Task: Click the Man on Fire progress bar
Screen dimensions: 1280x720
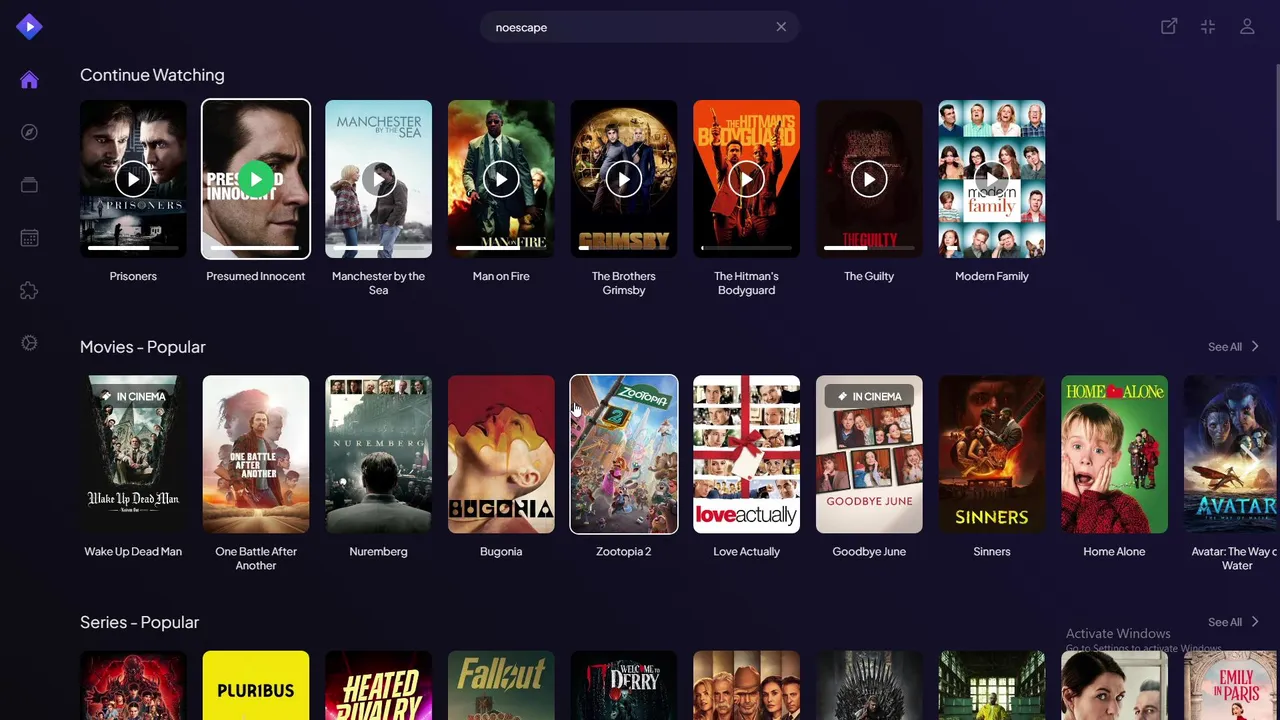Action: tap(501, 247)
